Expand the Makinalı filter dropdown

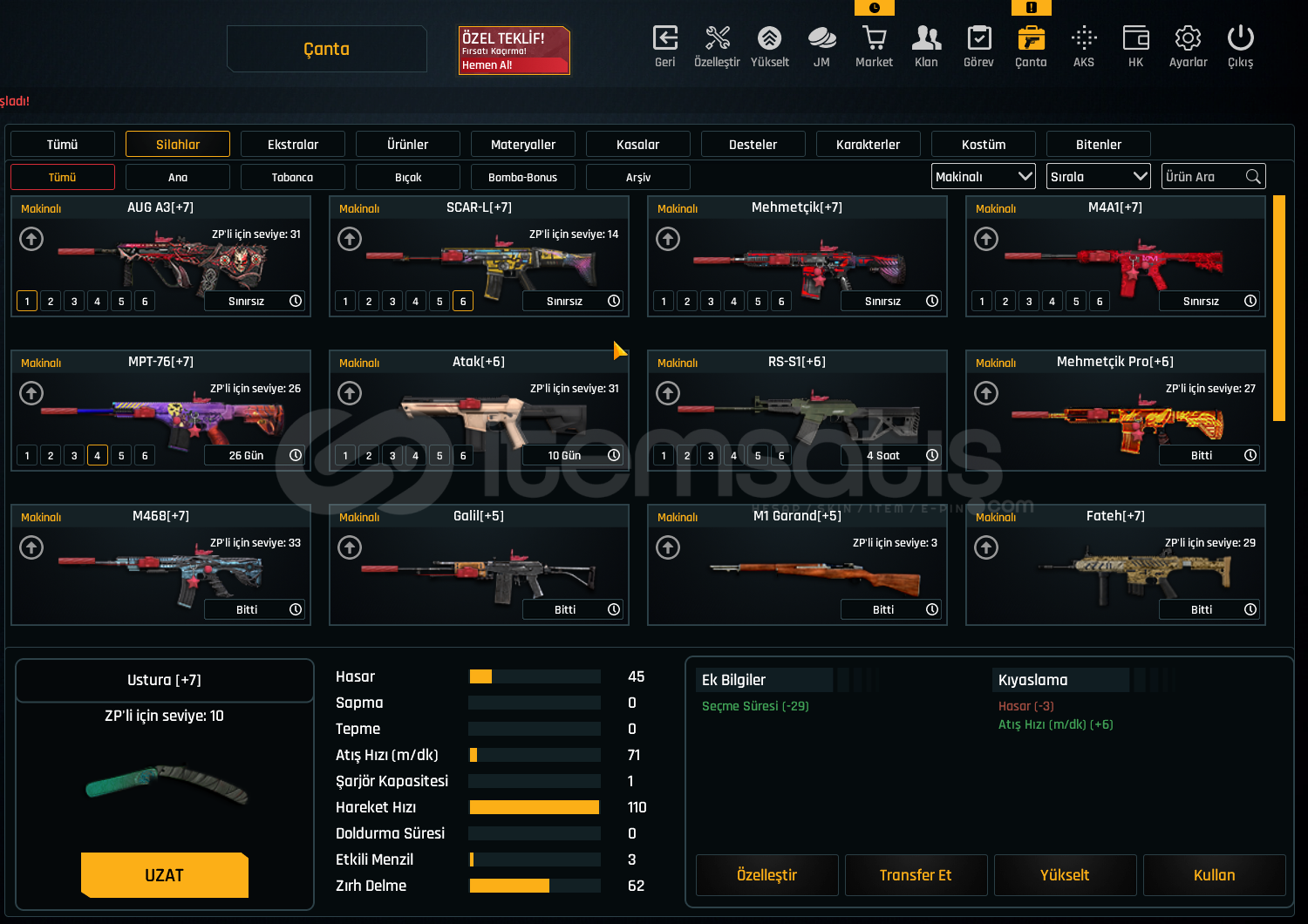coord(983,177)
